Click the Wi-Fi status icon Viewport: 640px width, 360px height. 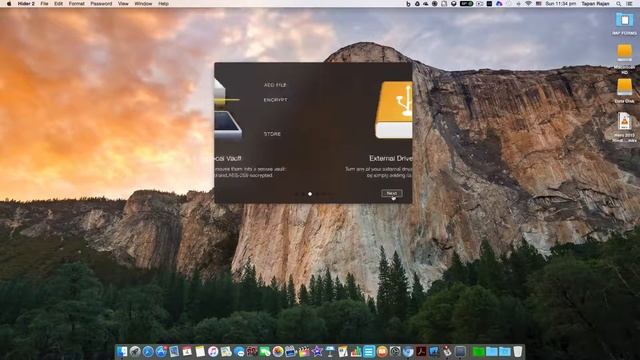pyautogui.click(x=528, y=3)
